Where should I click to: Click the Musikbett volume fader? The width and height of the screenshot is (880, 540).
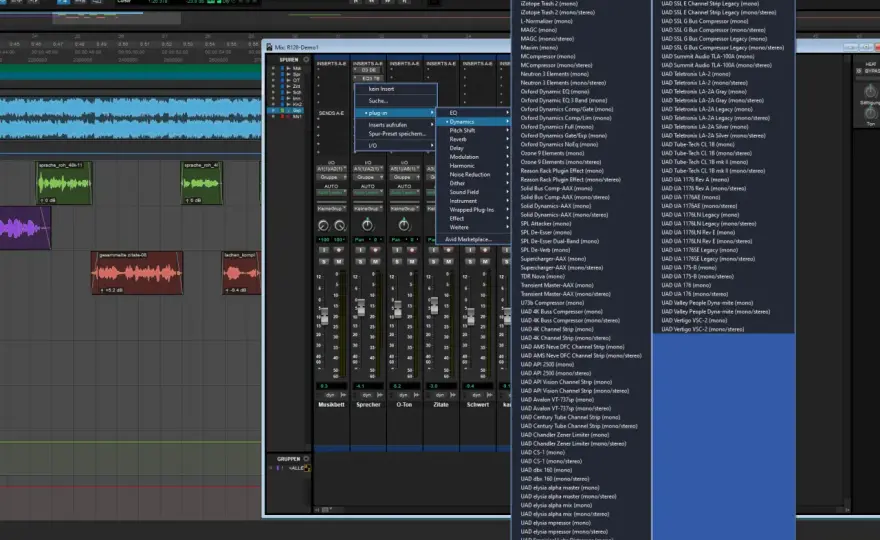tap(324, 316)
